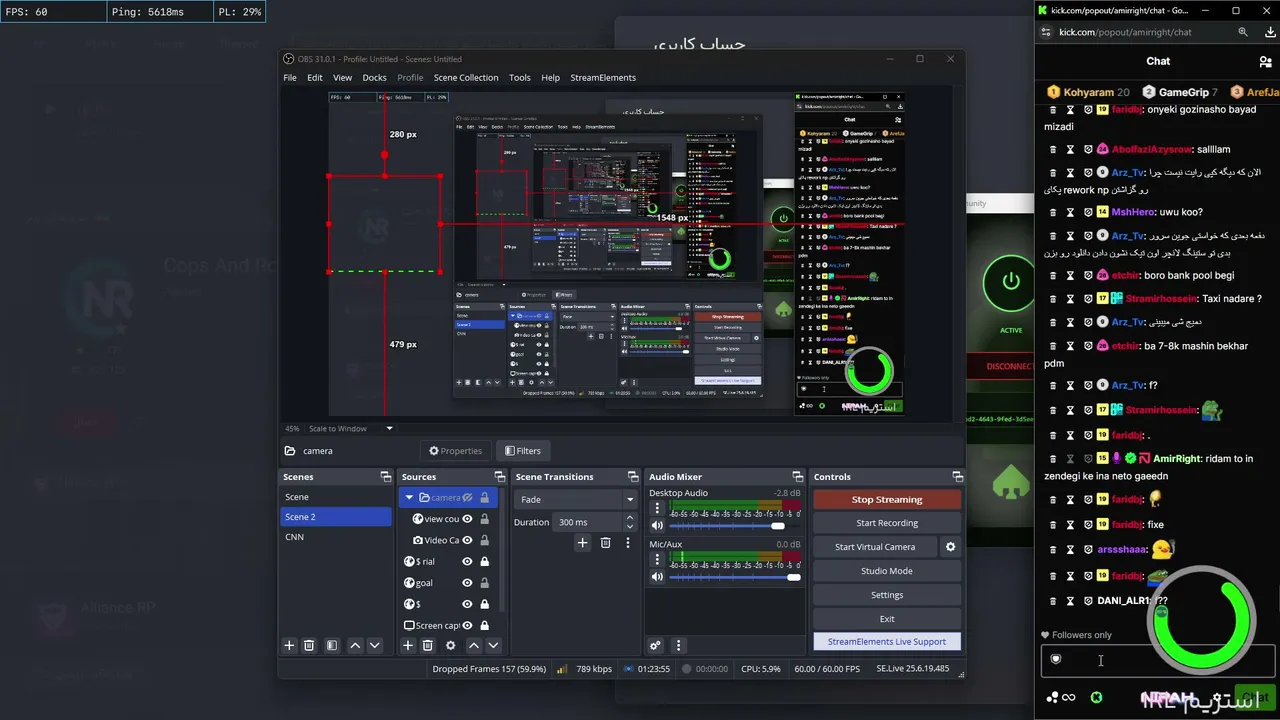The image size is (1280, 720).
Task: Undock the Audio Mixer panel
Action: (x=797, y=477)
